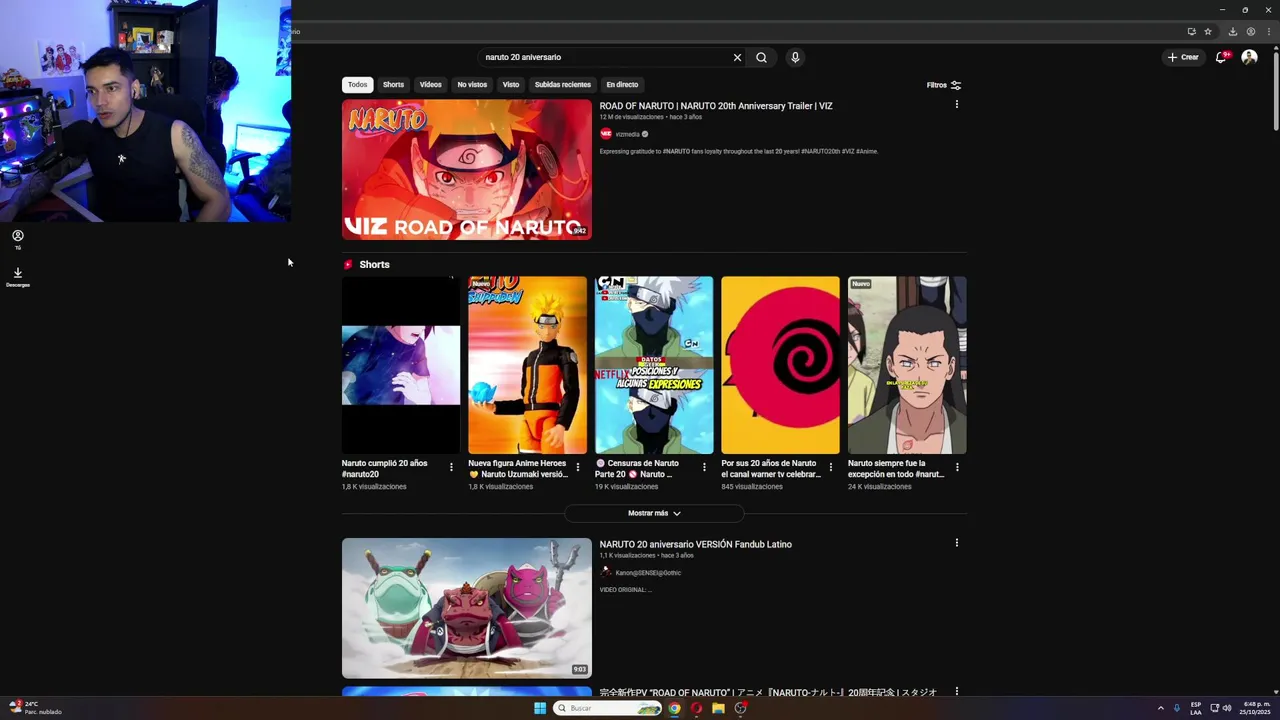Open the Chrome downloads icon
Image resolution: width=1280 pixels, height=720 pixels.
[x=1233, y=31]
